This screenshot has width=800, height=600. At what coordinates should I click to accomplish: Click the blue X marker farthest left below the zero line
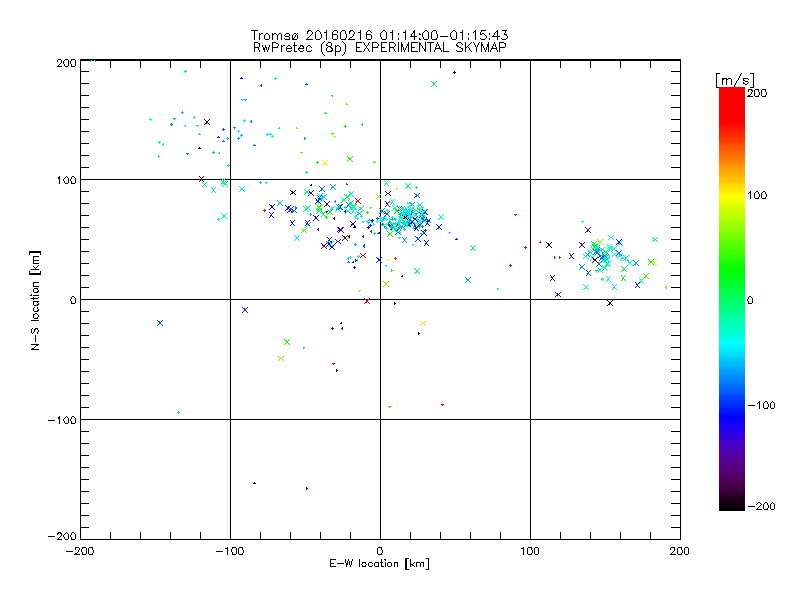point(160,323)
